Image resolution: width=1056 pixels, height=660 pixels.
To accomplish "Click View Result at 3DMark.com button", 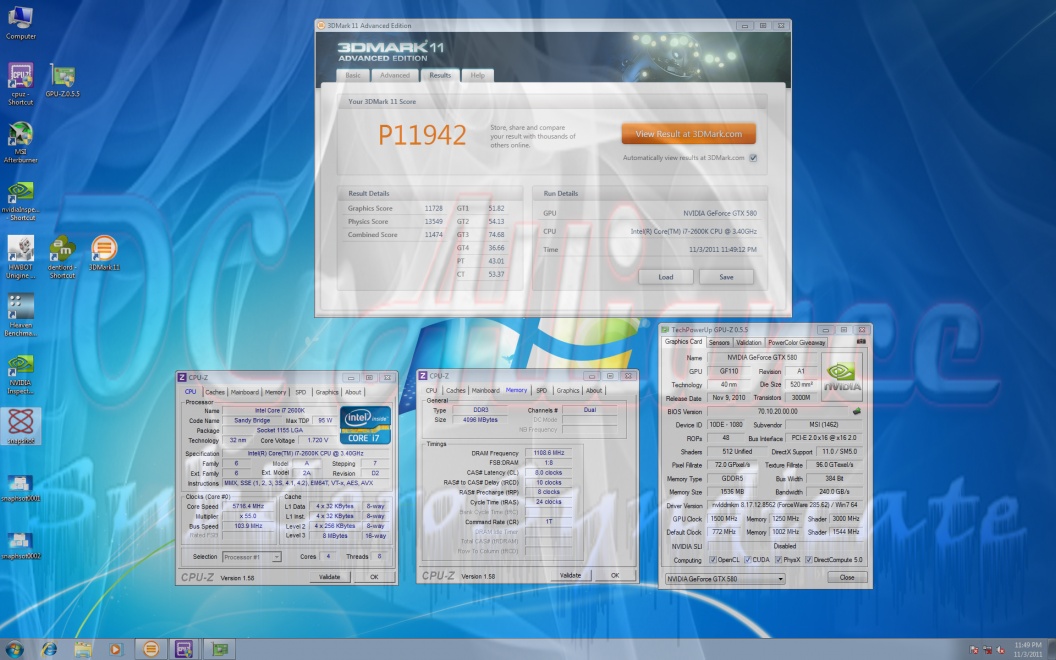I will click(688, 134).
